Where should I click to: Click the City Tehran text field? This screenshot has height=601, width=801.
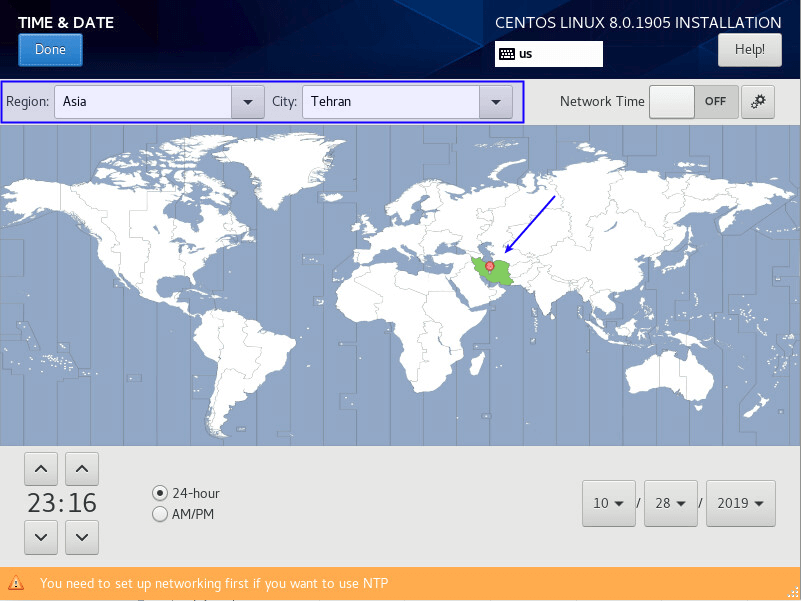click(391, 102)
